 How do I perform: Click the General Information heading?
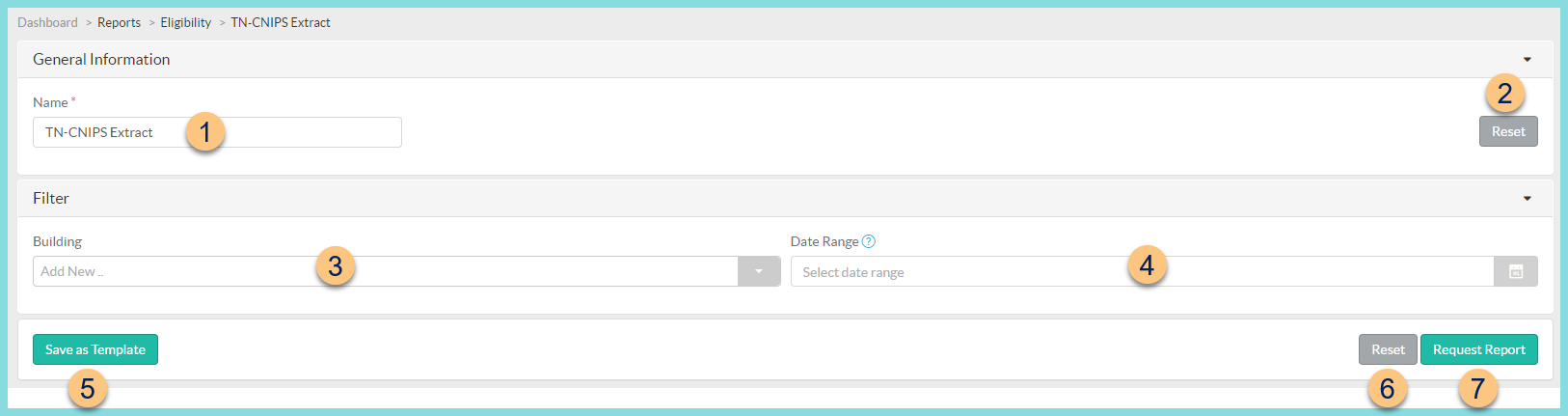[x=101, y=59]
